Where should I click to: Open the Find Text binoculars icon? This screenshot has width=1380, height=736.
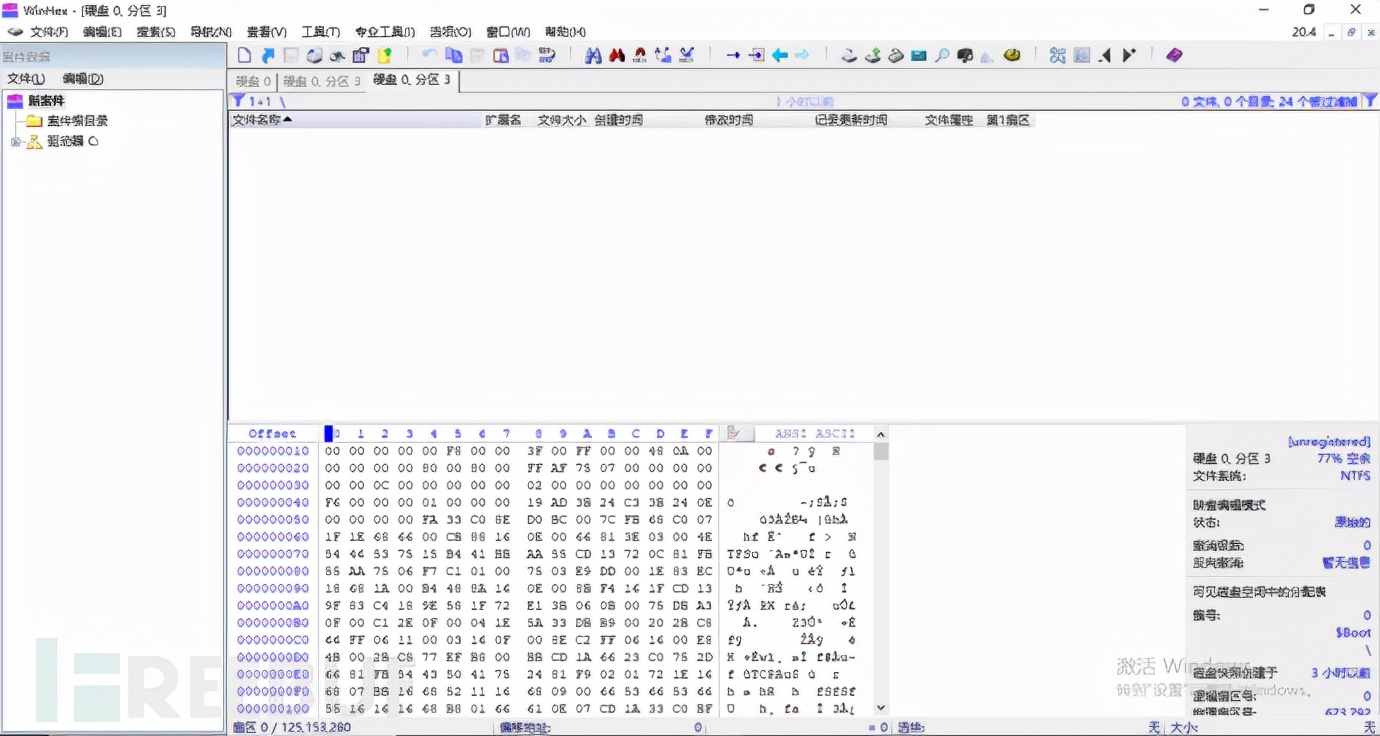click(593, 55)
